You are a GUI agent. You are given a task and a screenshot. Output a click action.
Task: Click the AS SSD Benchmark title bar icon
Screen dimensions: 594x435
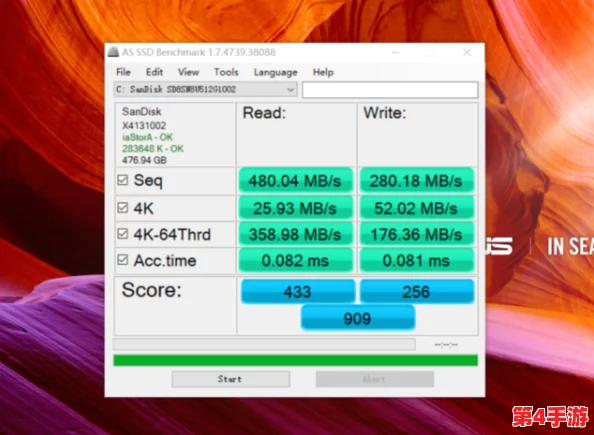pos(113,52)
